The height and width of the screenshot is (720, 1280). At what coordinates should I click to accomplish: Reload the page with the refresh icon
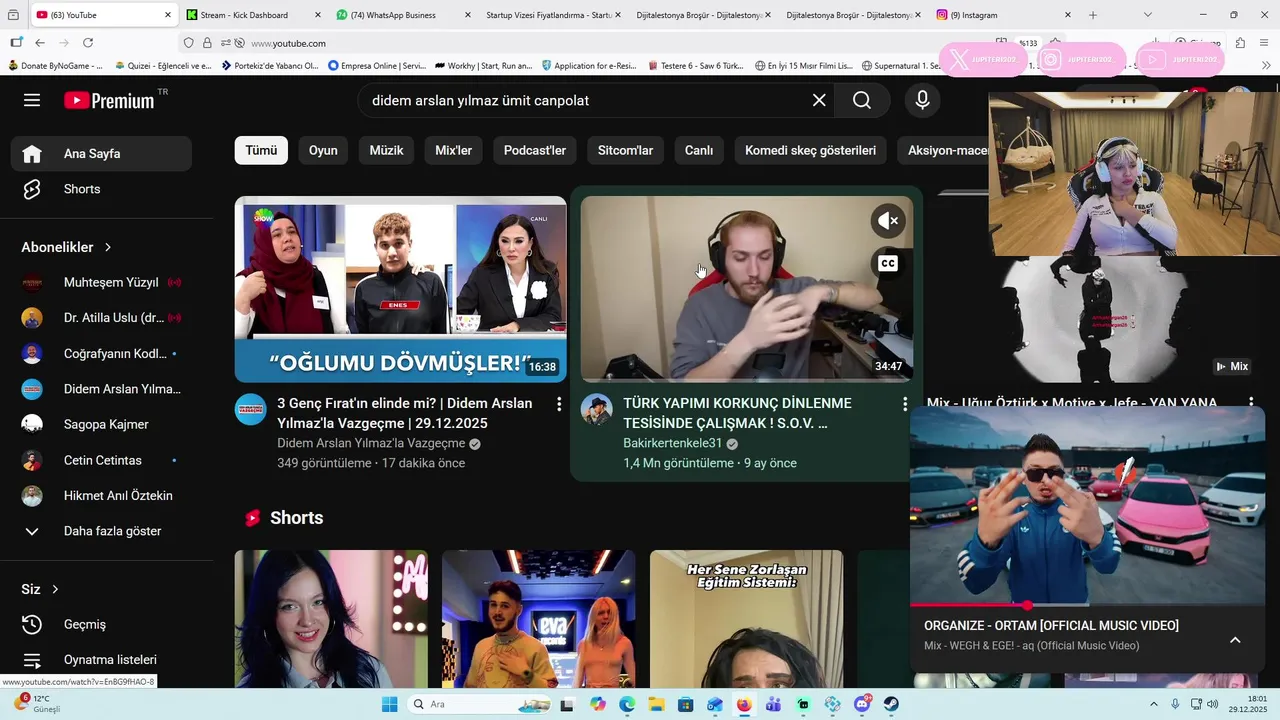[88, 43]
